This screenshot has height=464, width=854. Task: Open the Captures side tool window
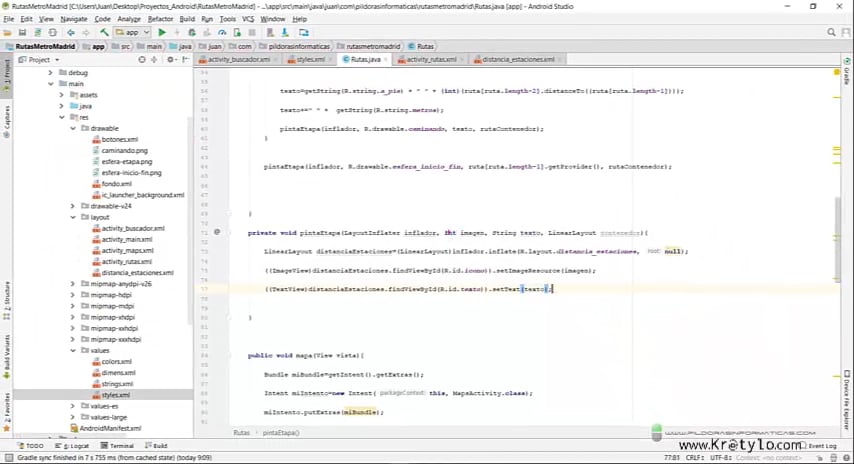pos(7,122)
